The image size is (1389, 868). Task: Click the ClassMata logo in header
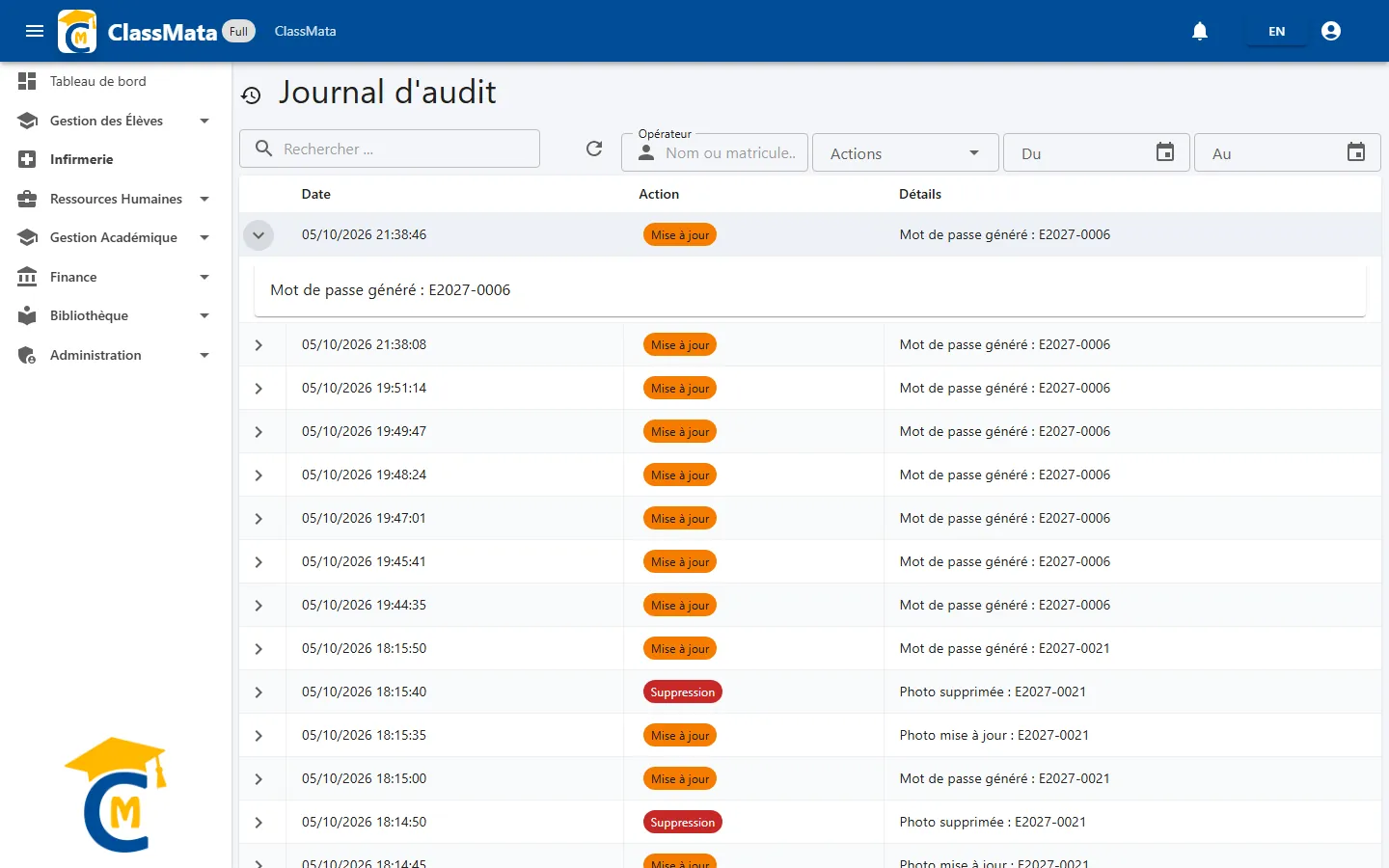(77, 31)
